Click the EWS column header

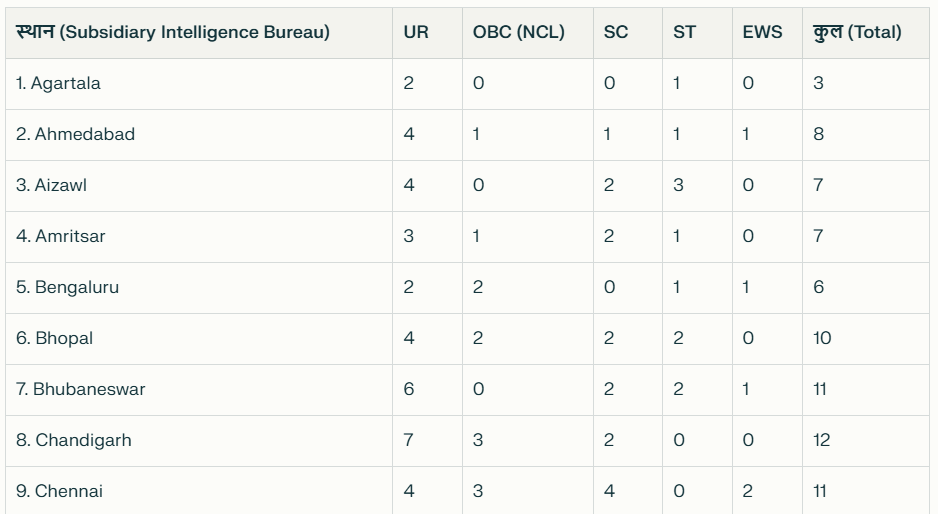pos(762,32)
